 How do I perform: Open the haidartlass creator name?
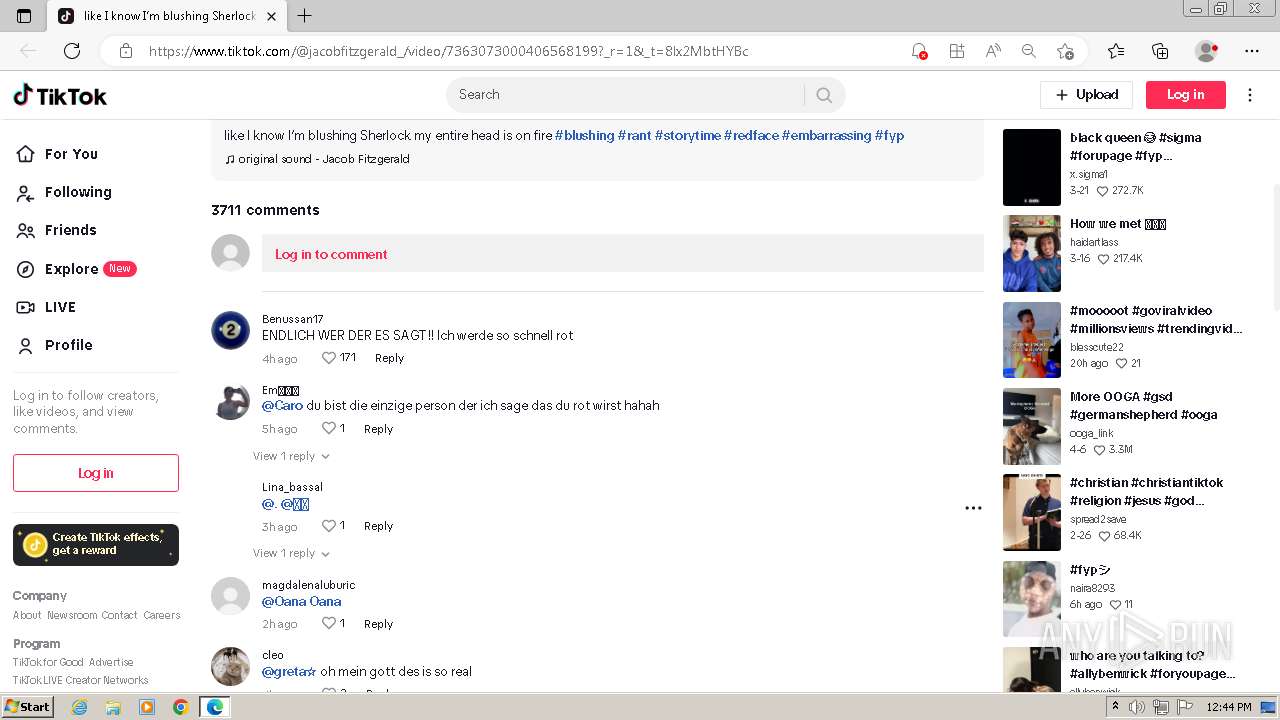coord(1094,242)
